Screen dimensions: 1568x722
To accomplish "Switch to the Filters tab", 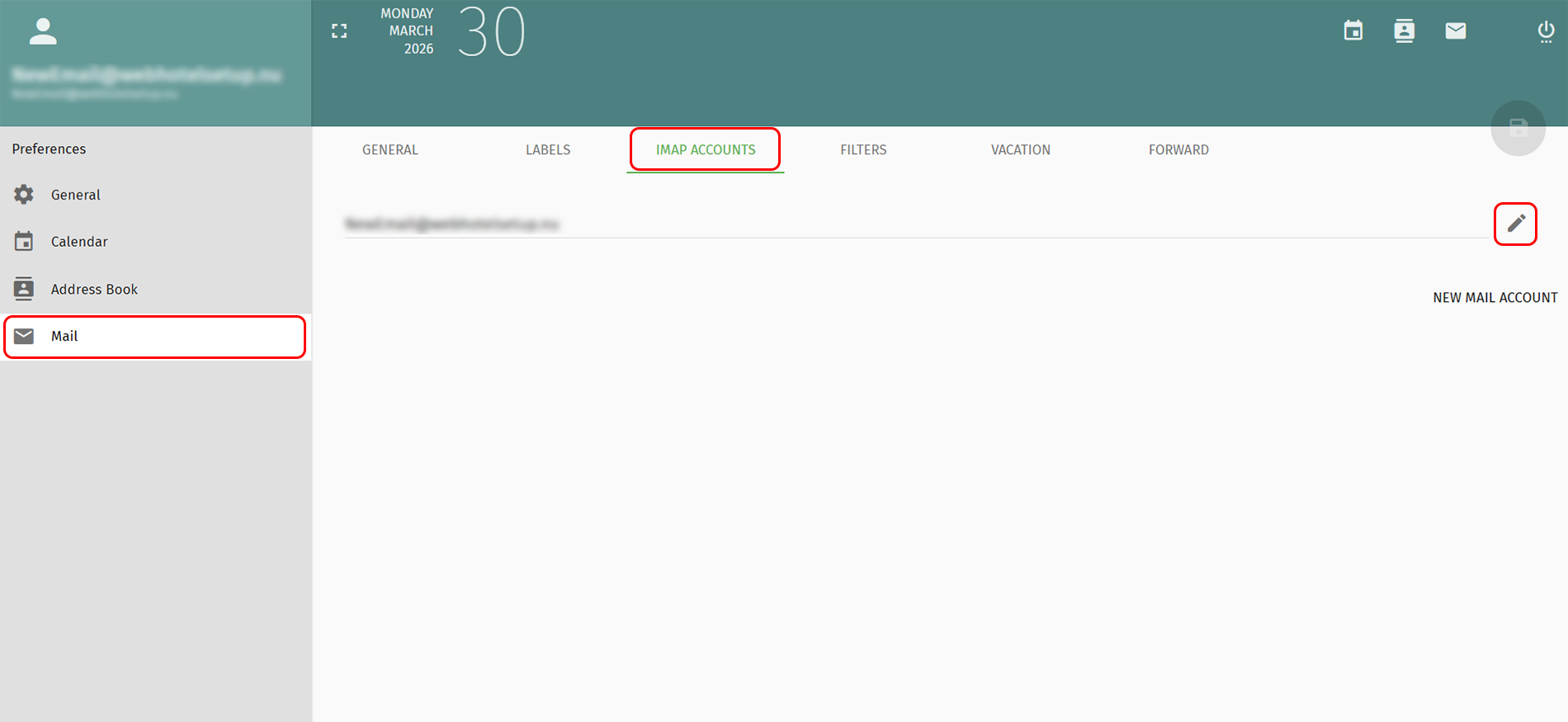I will tap(863, 150).
